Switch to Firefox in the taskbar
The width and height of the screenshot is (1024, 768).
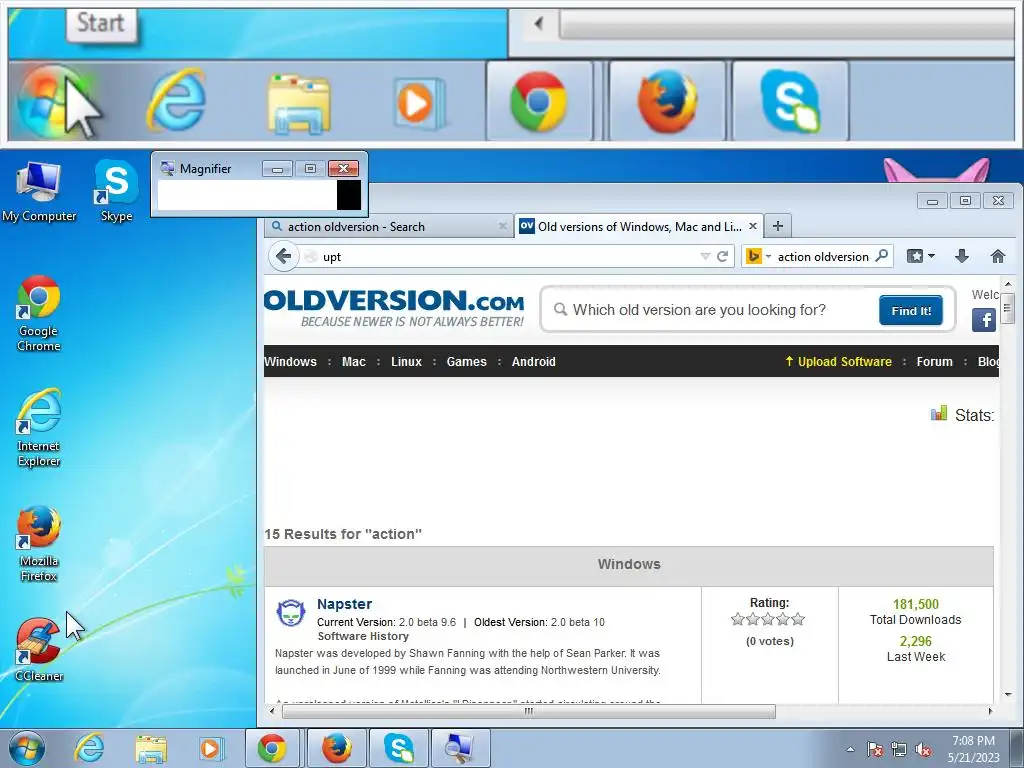click(x=336, y=748)
